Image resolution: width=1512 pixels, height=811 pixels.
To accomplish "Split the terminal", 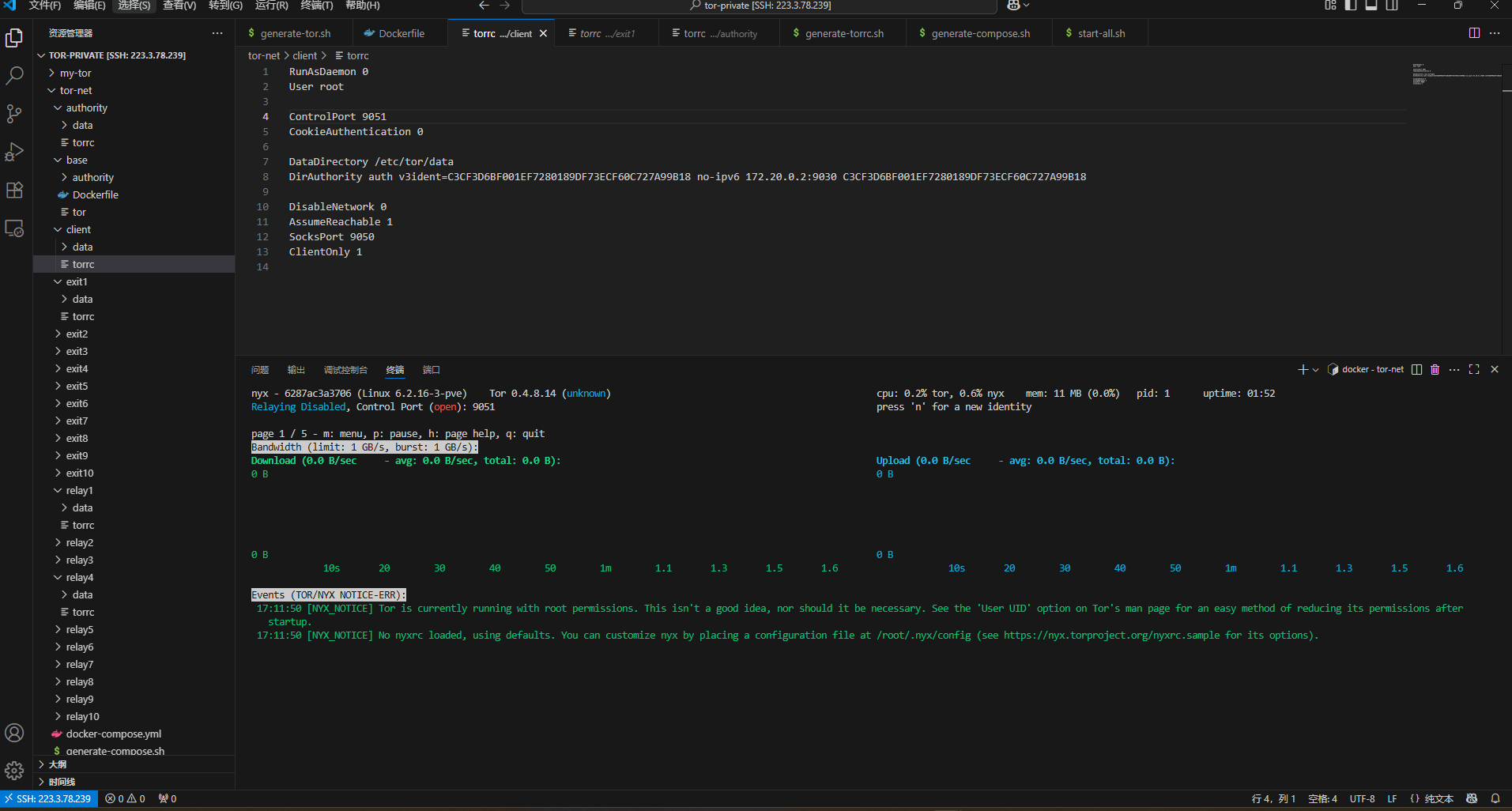I will point(1416,369).
